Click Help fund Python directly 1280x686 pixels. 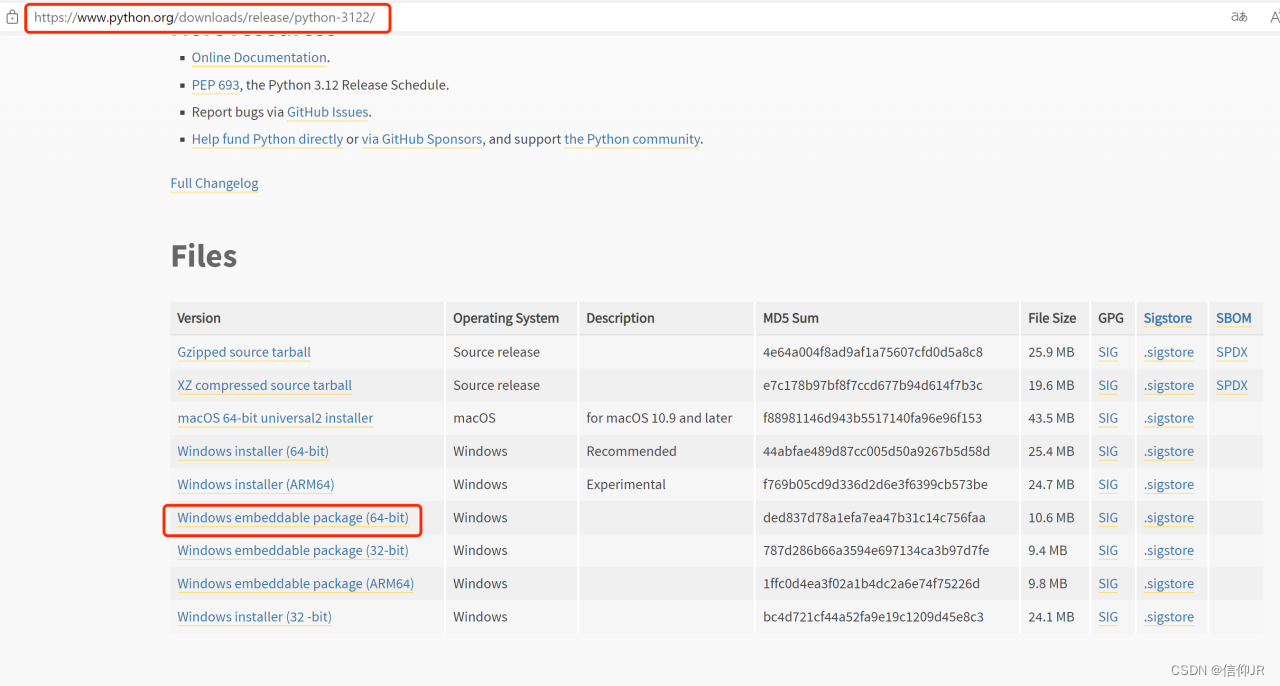click(267, 139)
